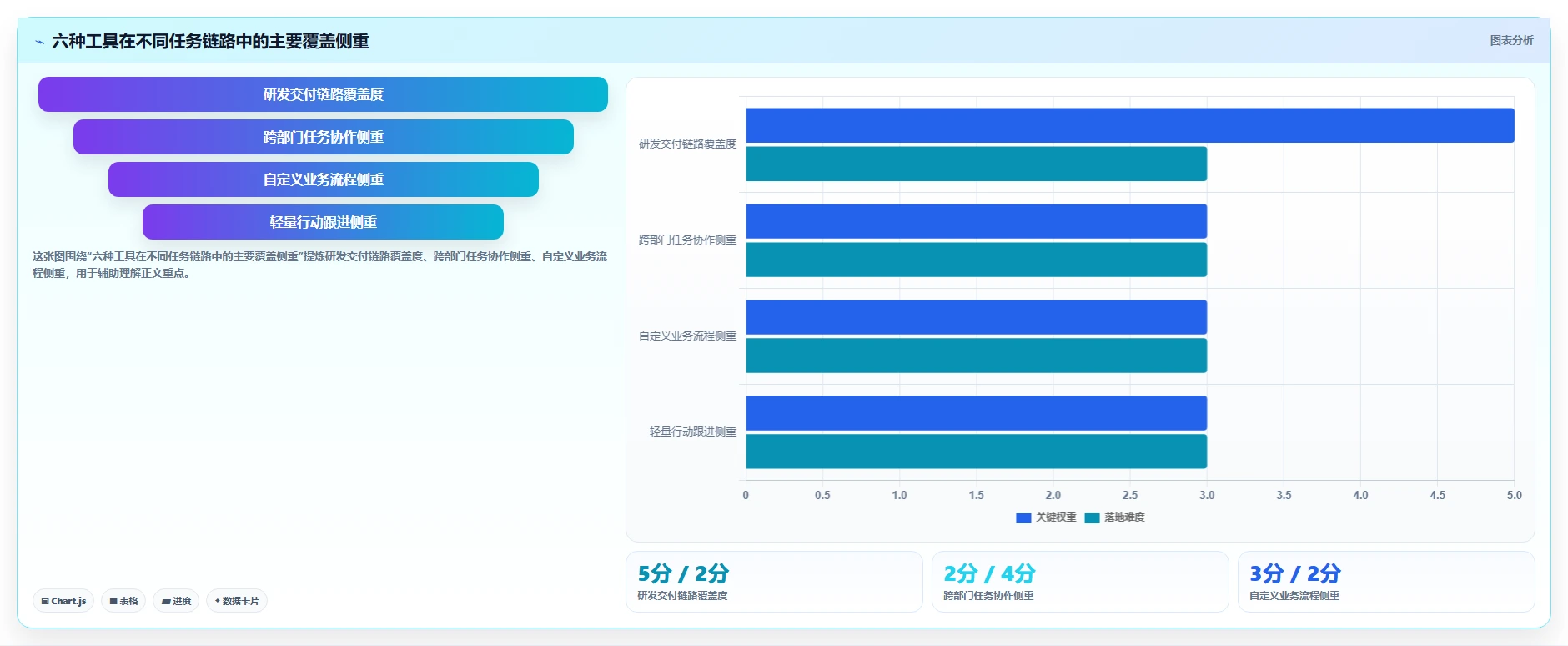Click the 2分 / 4分 data card value
1568x646 pixels.
(x=989, y=574)
